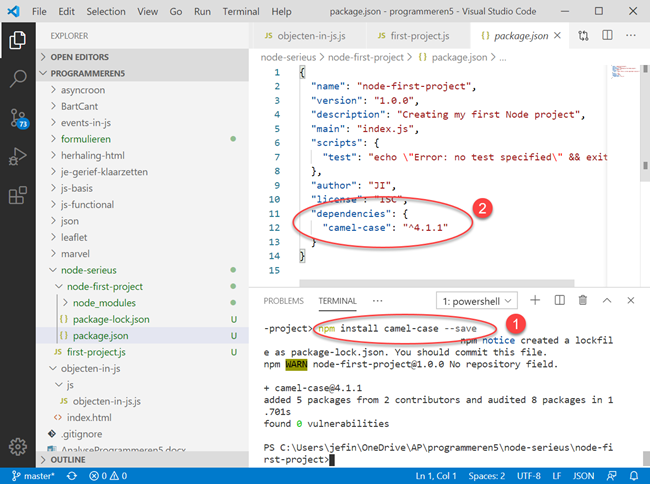Screen dimensions: 650x484
Task: Click the split editor icon
Action: (x=608, y=35)
